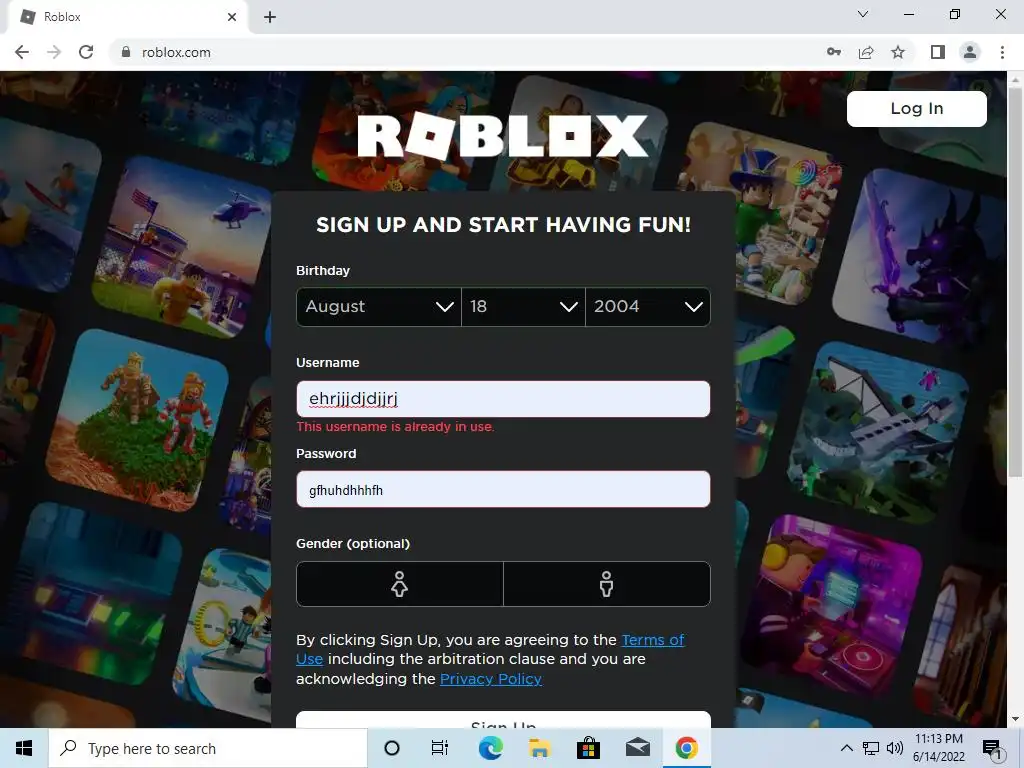The width and height of the screenshot is (1024, 768).
Task: Open the Terms of Use link
Action: tap(652, 640)
